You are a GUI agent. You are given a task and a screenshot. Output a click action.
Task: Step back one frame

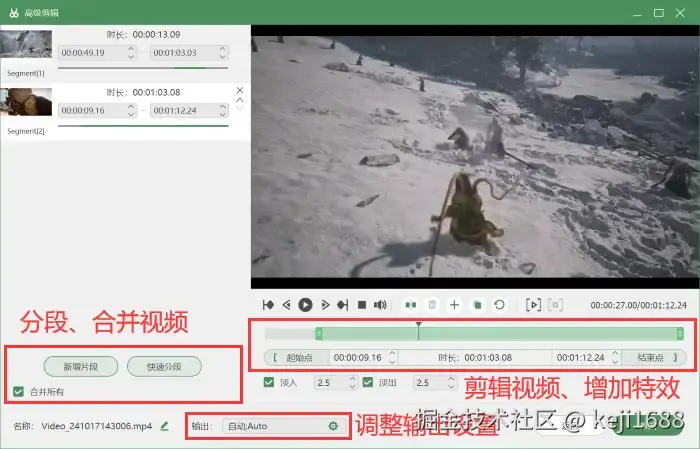click(287, 305)
